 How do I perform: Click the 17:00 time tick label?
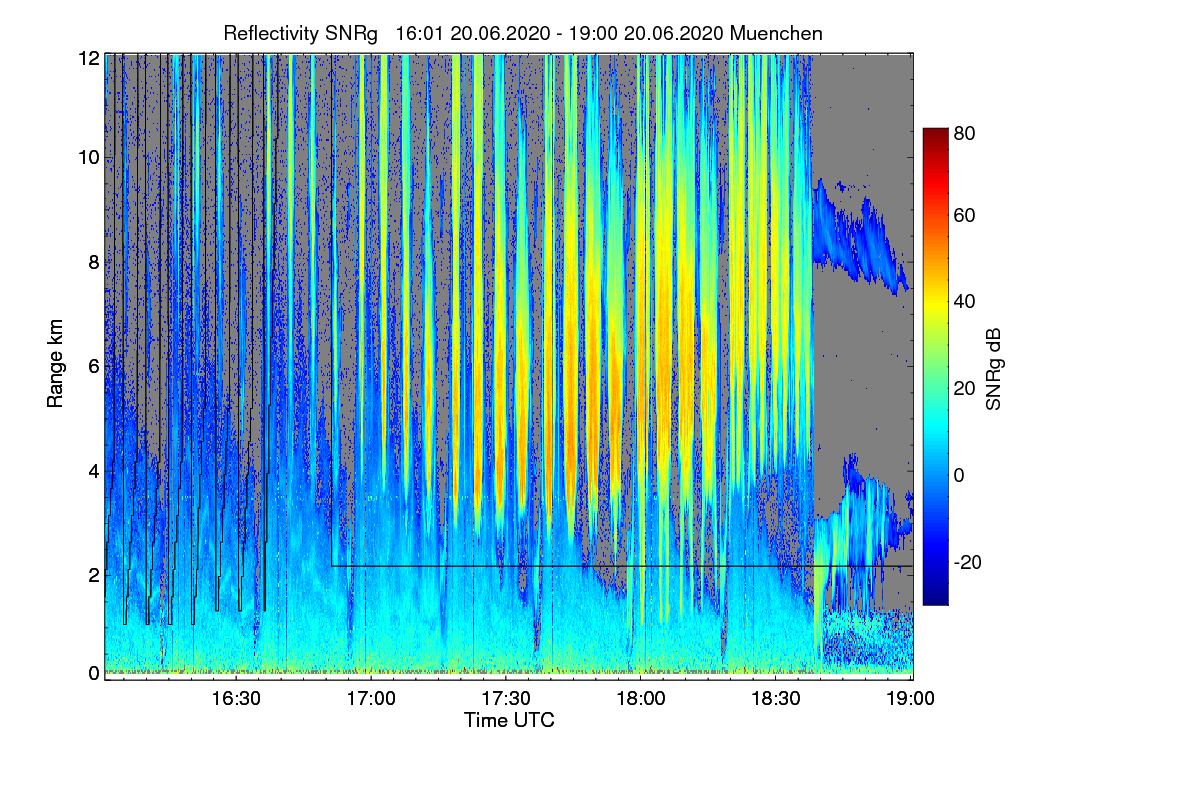click(372, 698)
